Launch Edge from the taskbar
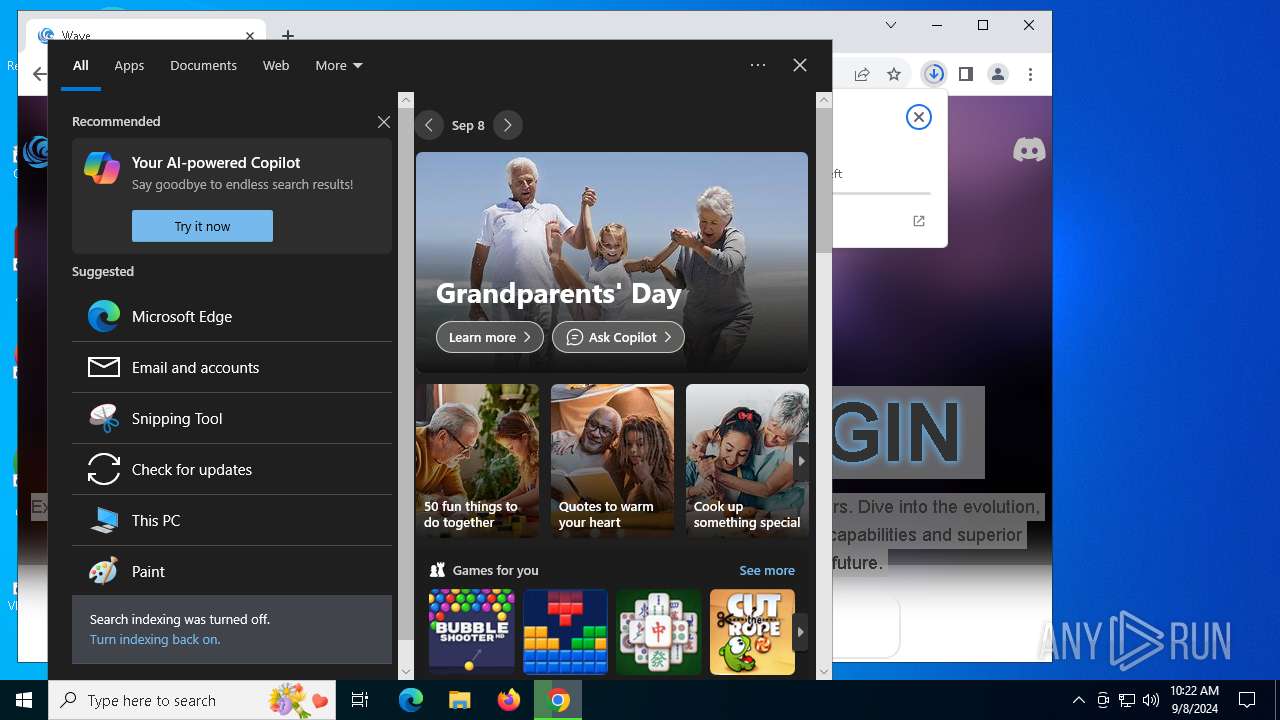Image resolution: width=1280 pixels, height=720 pixels. click(411, 700)
